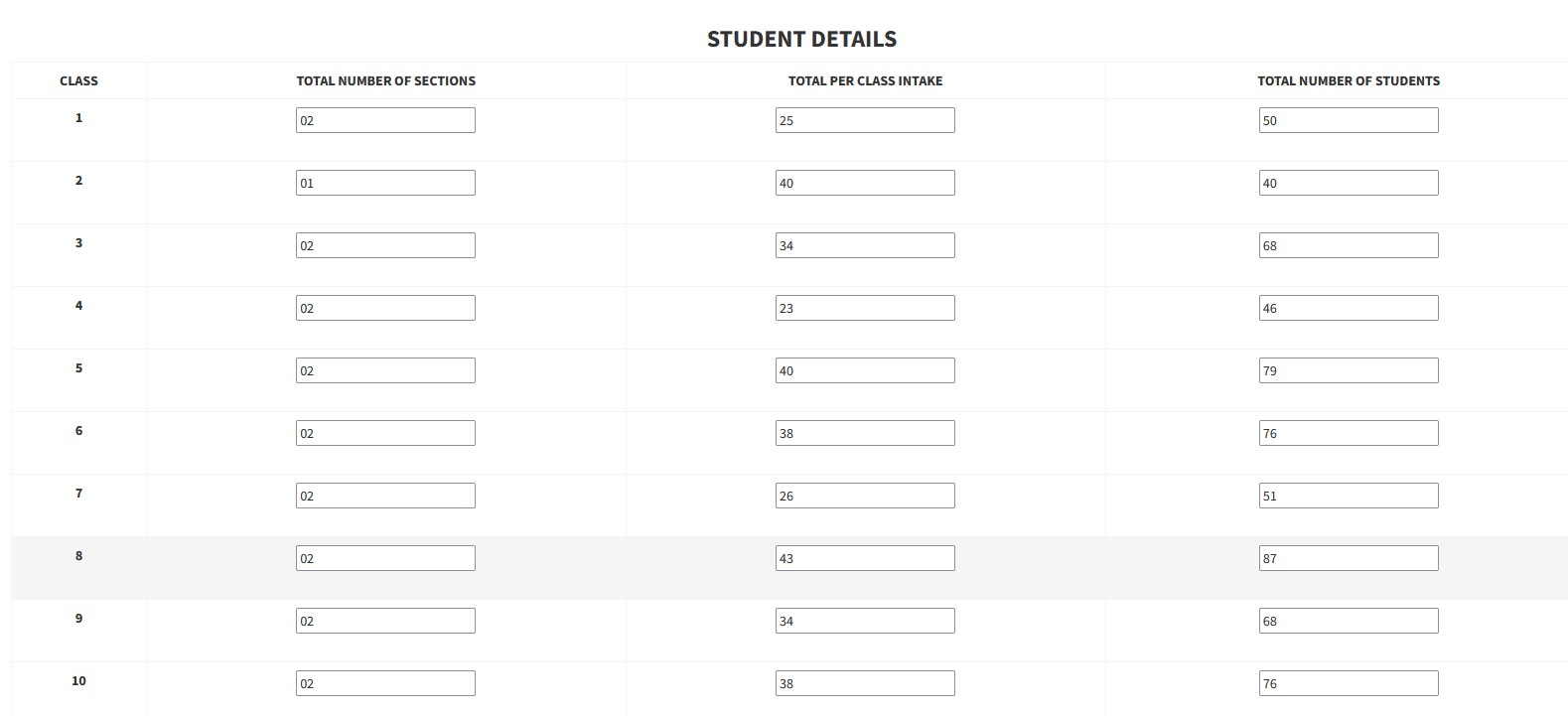Select Class 8 total sections input

coord(385,558)
